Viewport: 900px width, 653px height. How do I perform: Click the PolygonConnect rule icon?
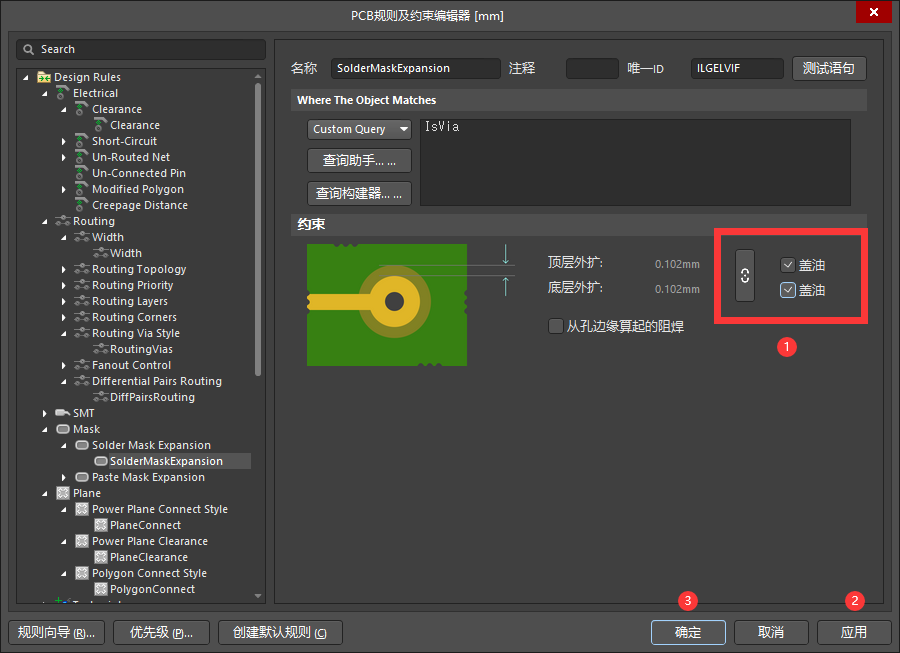tap(101, 589)
